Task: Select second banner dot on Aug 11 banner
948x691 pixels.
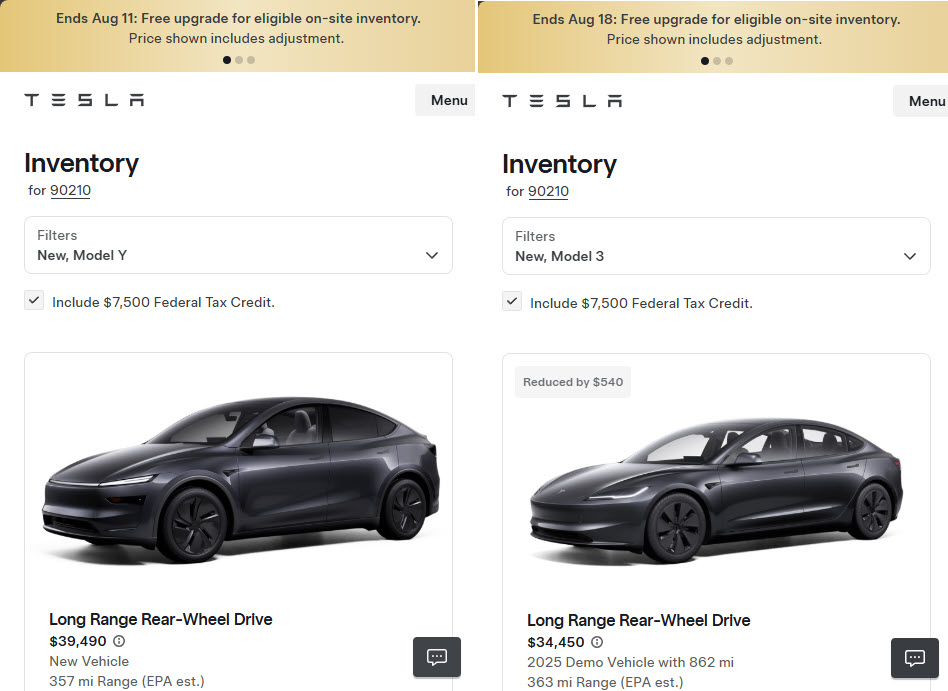Action: [x=239, y=60]
